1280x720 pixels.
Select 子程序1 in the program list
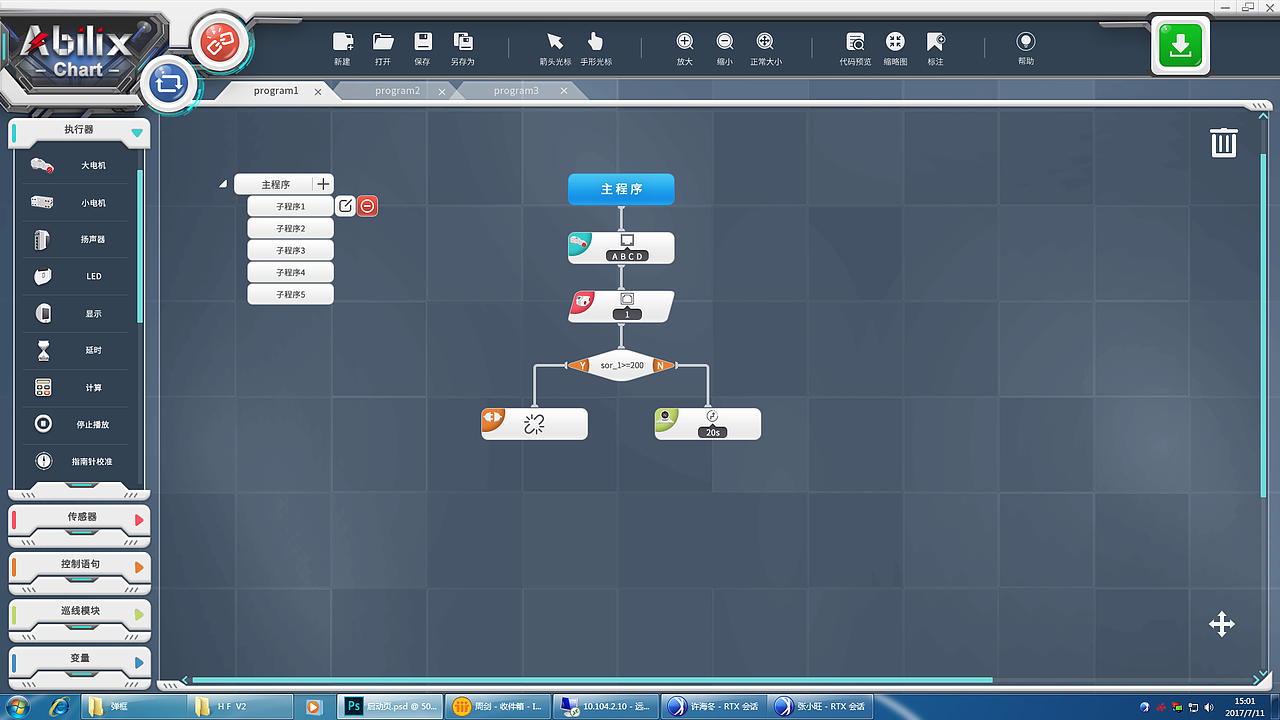tap(290, 206)
